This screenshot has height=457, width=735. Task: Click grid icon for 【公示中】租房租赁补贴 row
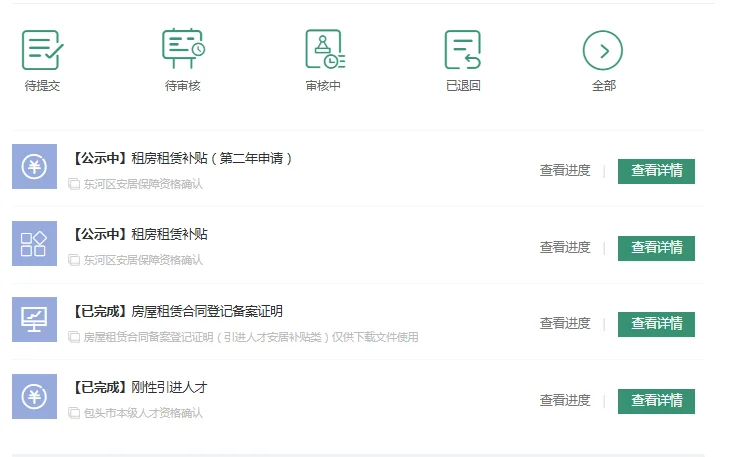(34, 243)
